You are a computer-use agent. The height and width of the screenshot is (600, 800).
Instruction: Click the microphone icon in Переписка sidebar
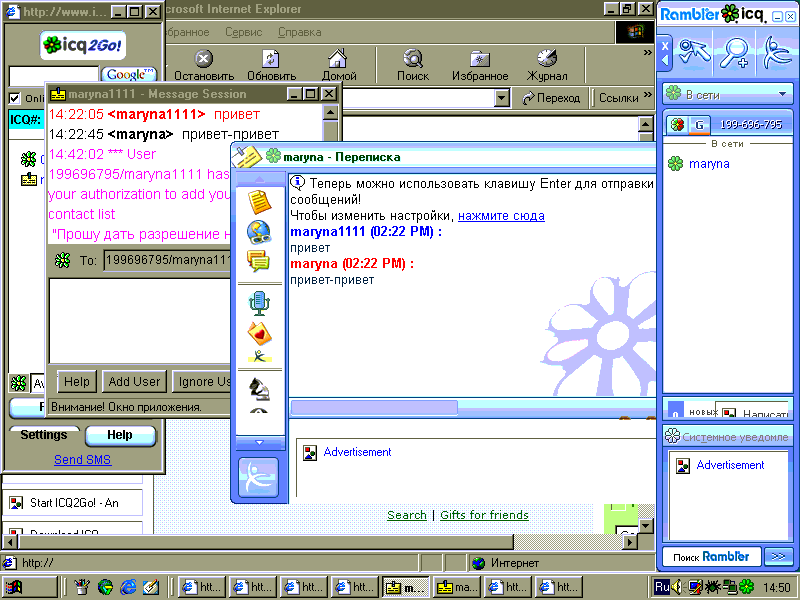point(259,303)
